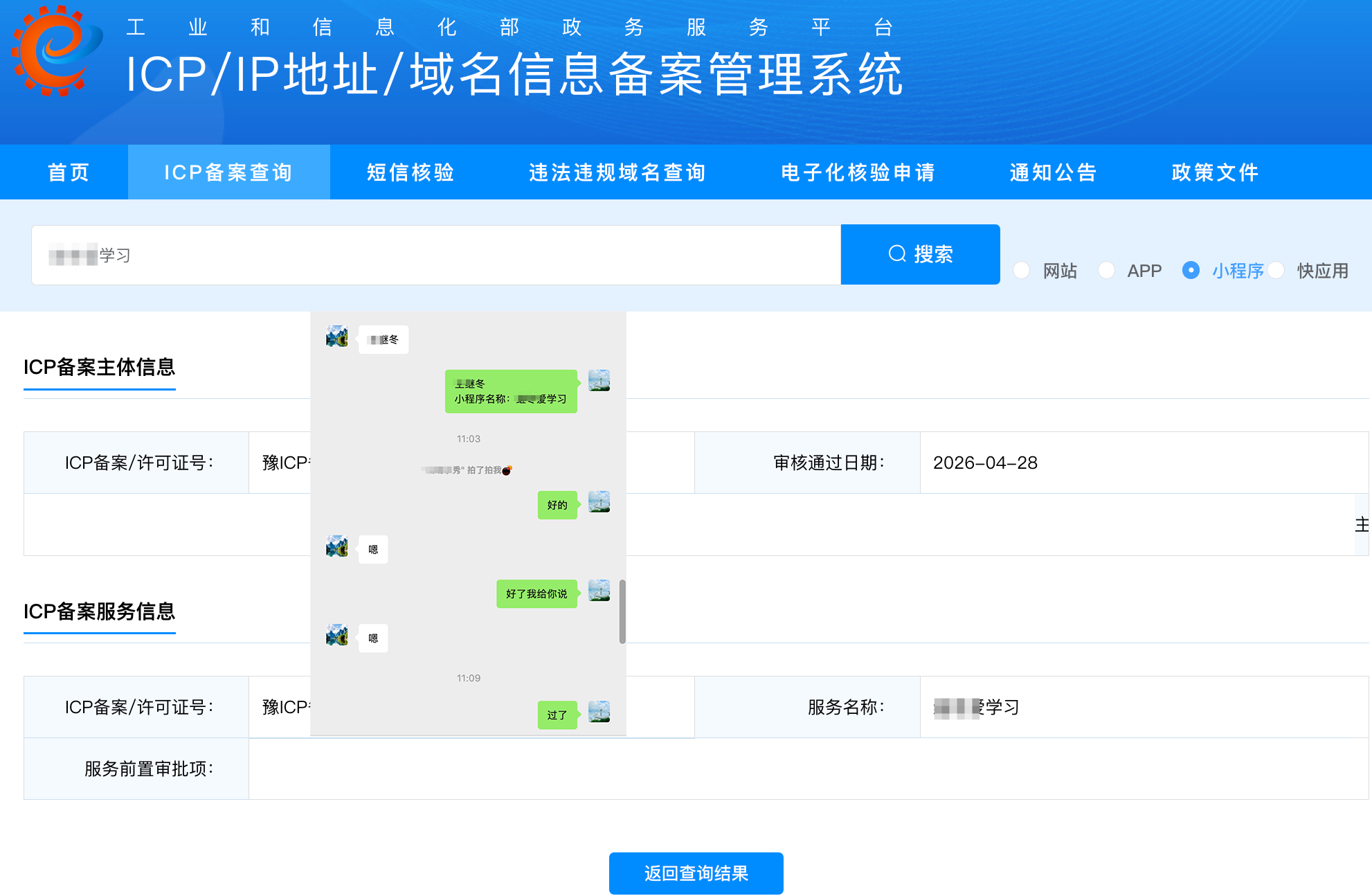Click the 拍了拍我 notice text

click(x=468, y=470)
